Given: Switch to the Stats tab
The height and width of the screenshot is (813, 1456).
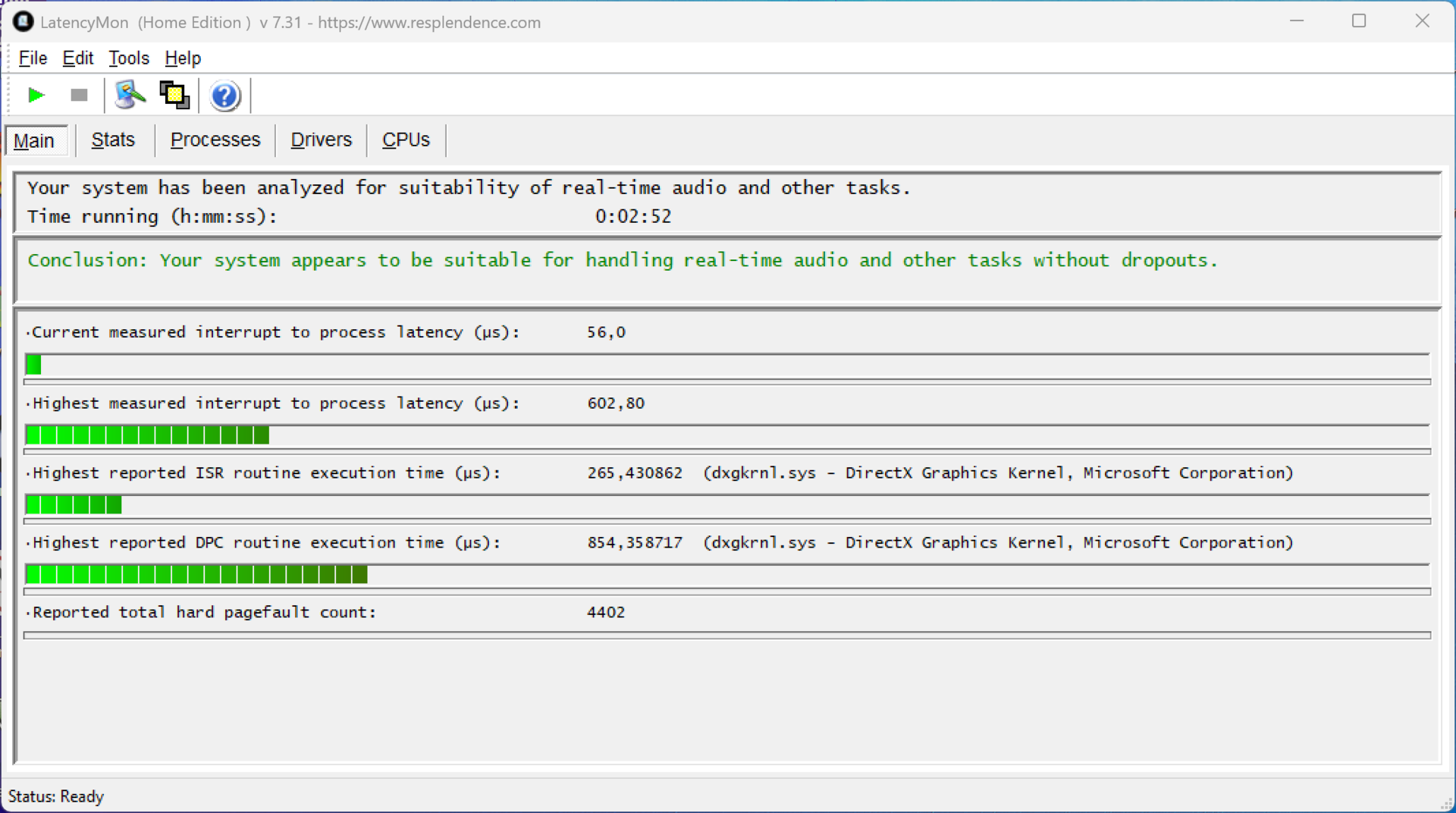Looking at the screenshot, I should pos(113,140).
